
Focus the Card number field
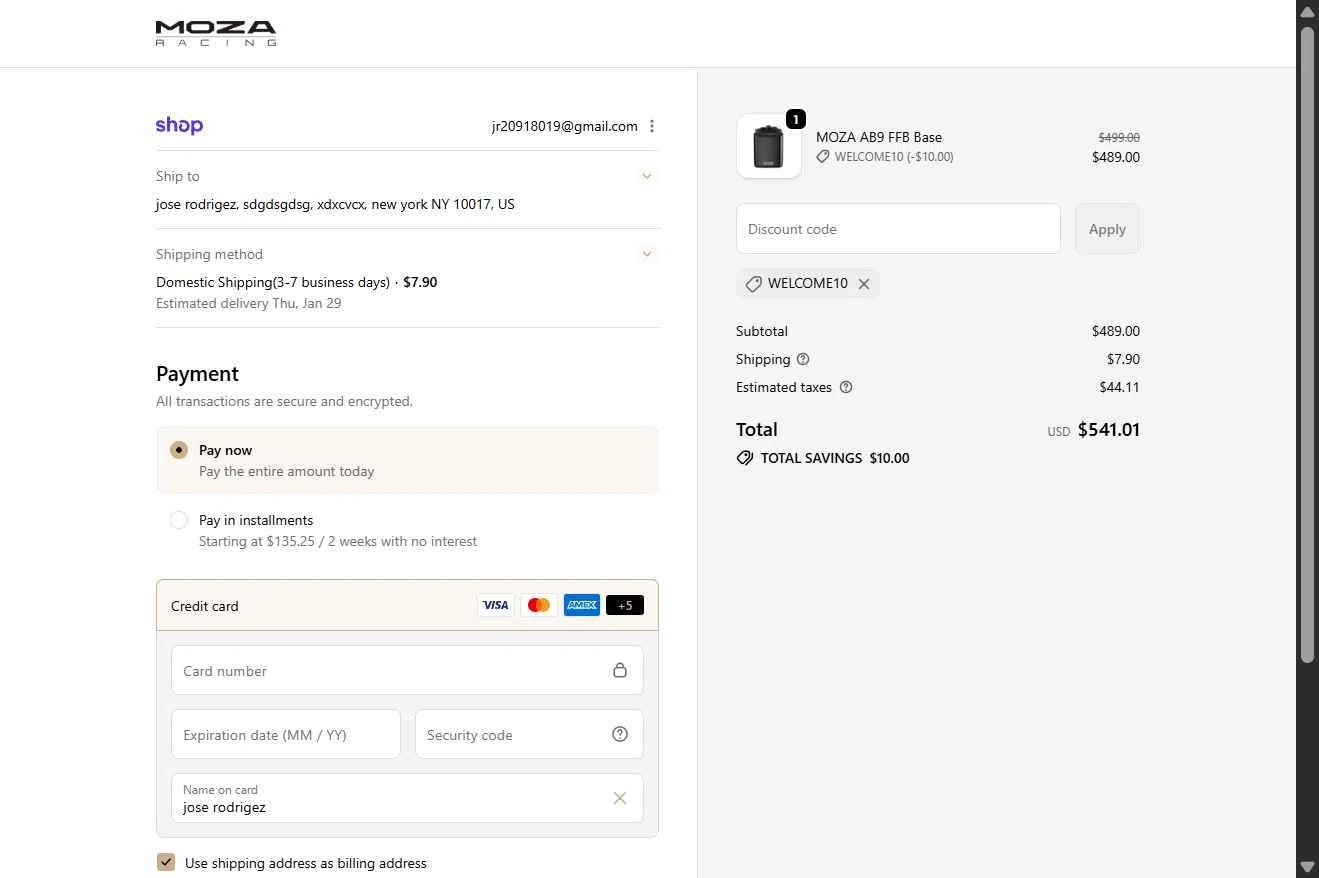point(407,671)
